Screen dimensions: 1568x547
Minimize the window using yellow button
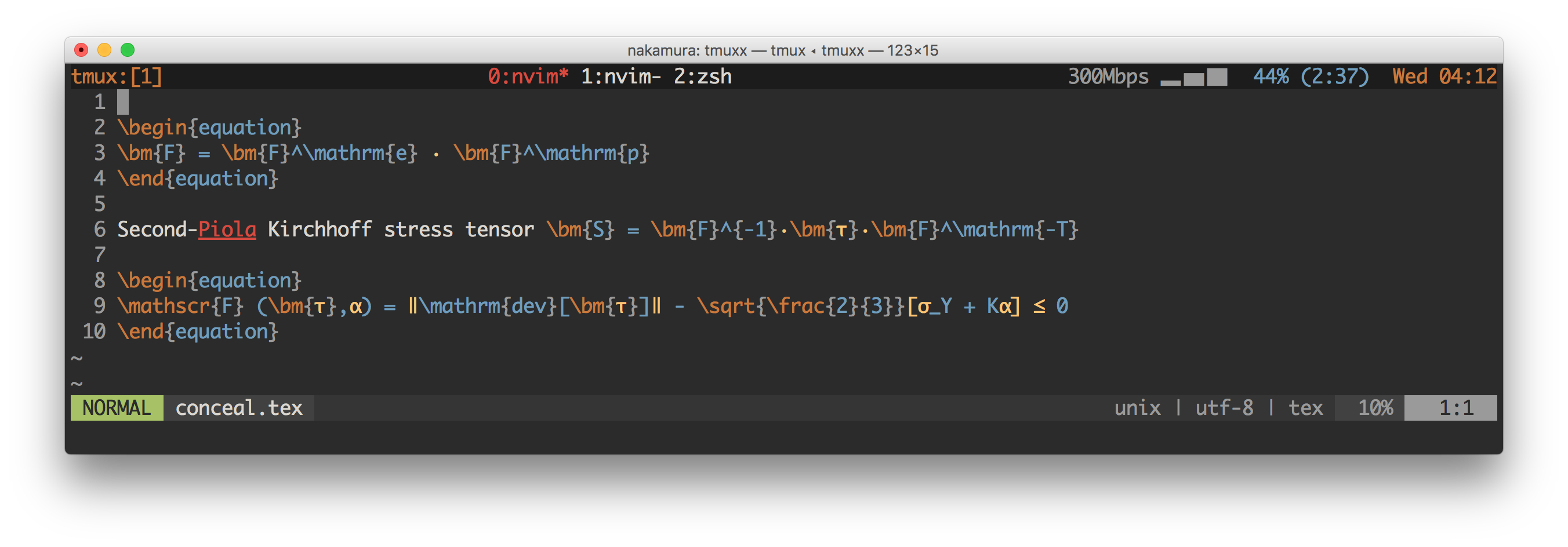[105, 50]
